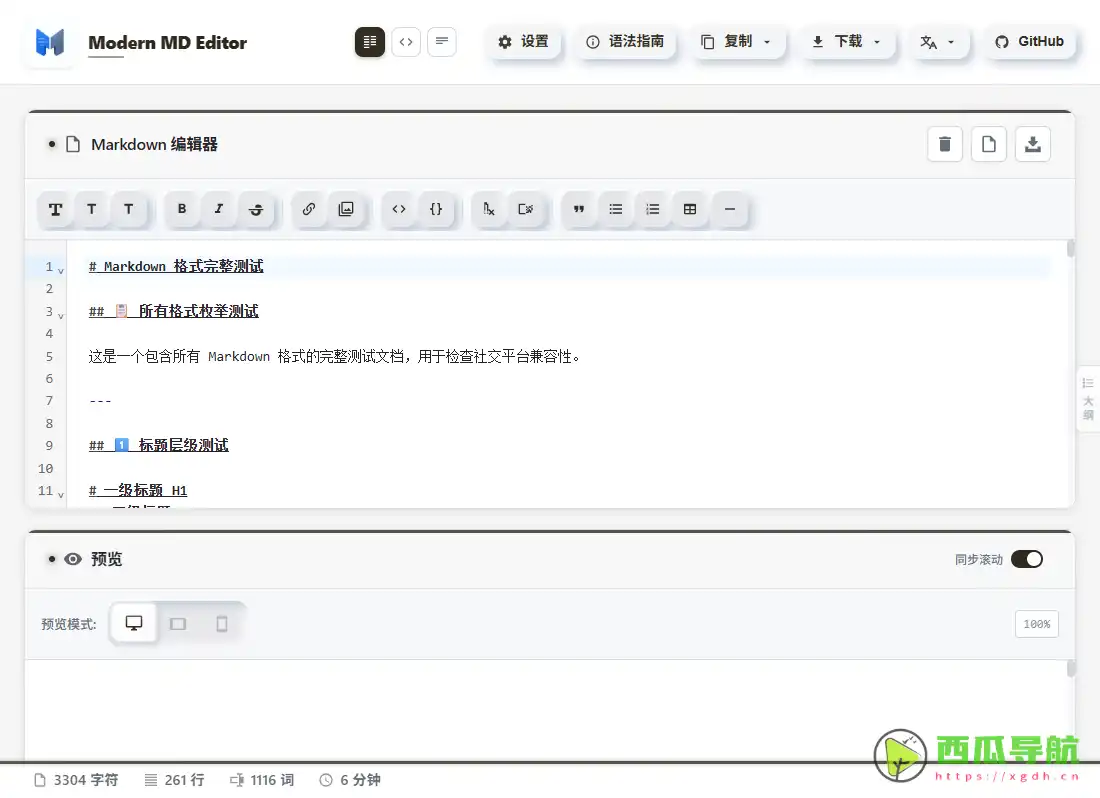
Task: Click the Modern MD Editor title text
Action: click(168, 43)
